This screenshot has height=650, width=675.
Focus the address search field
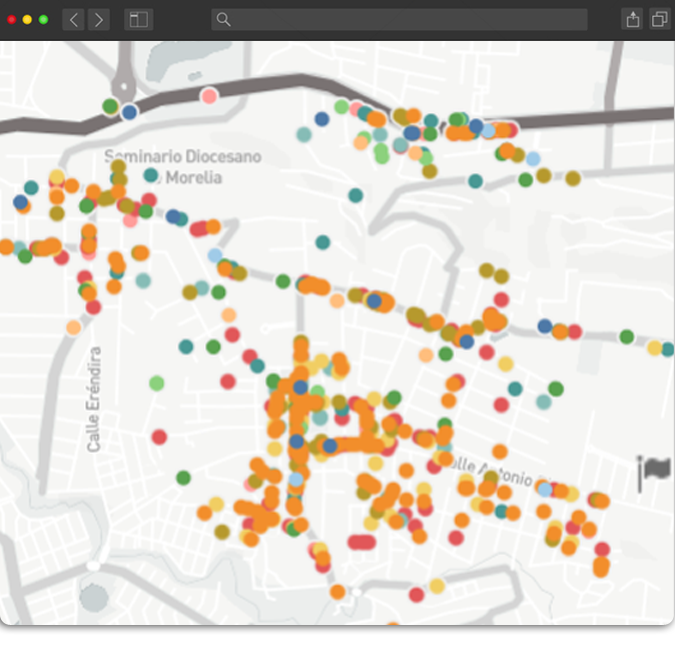[x=400, y=19]
